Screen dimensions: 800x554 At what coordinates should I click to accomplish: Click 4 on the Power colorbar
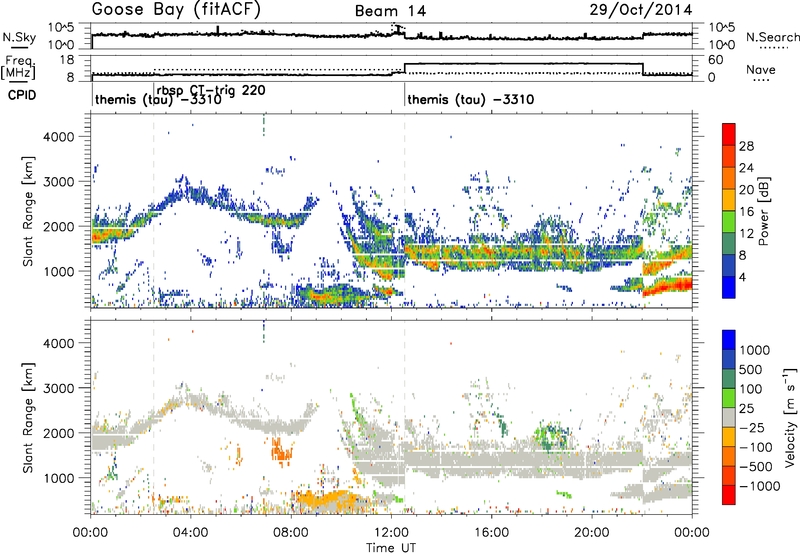(x=743, y=278)
